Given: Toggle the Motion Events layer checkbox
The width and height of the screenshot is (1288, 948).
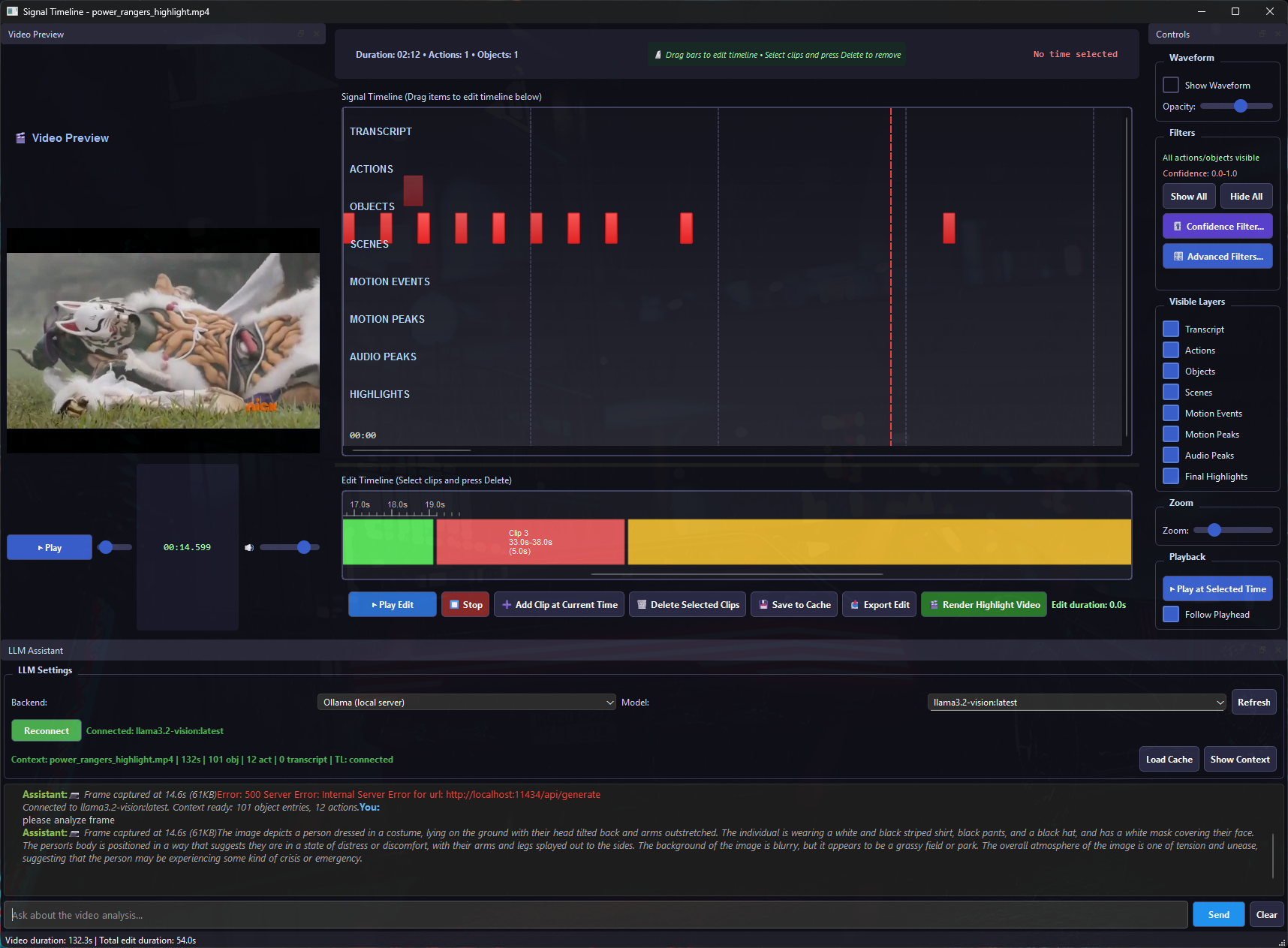Looking at the screenshot, I should point(1171,413).
